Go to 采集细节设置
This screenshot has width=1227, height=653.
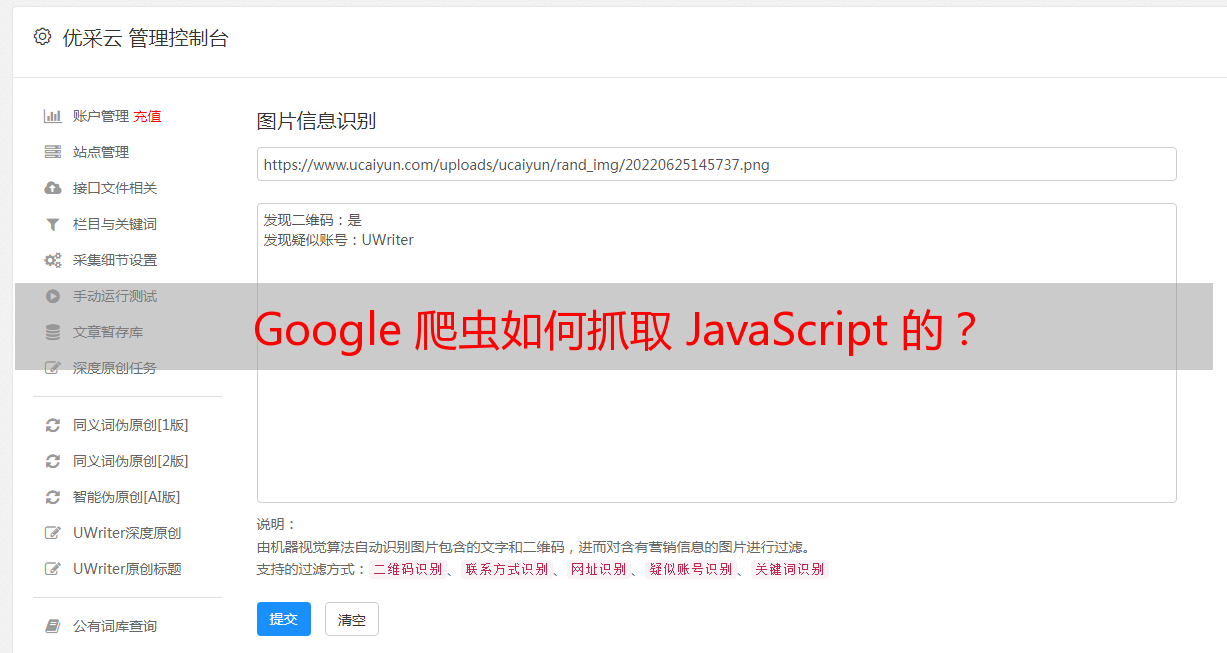tap(115, 260)
